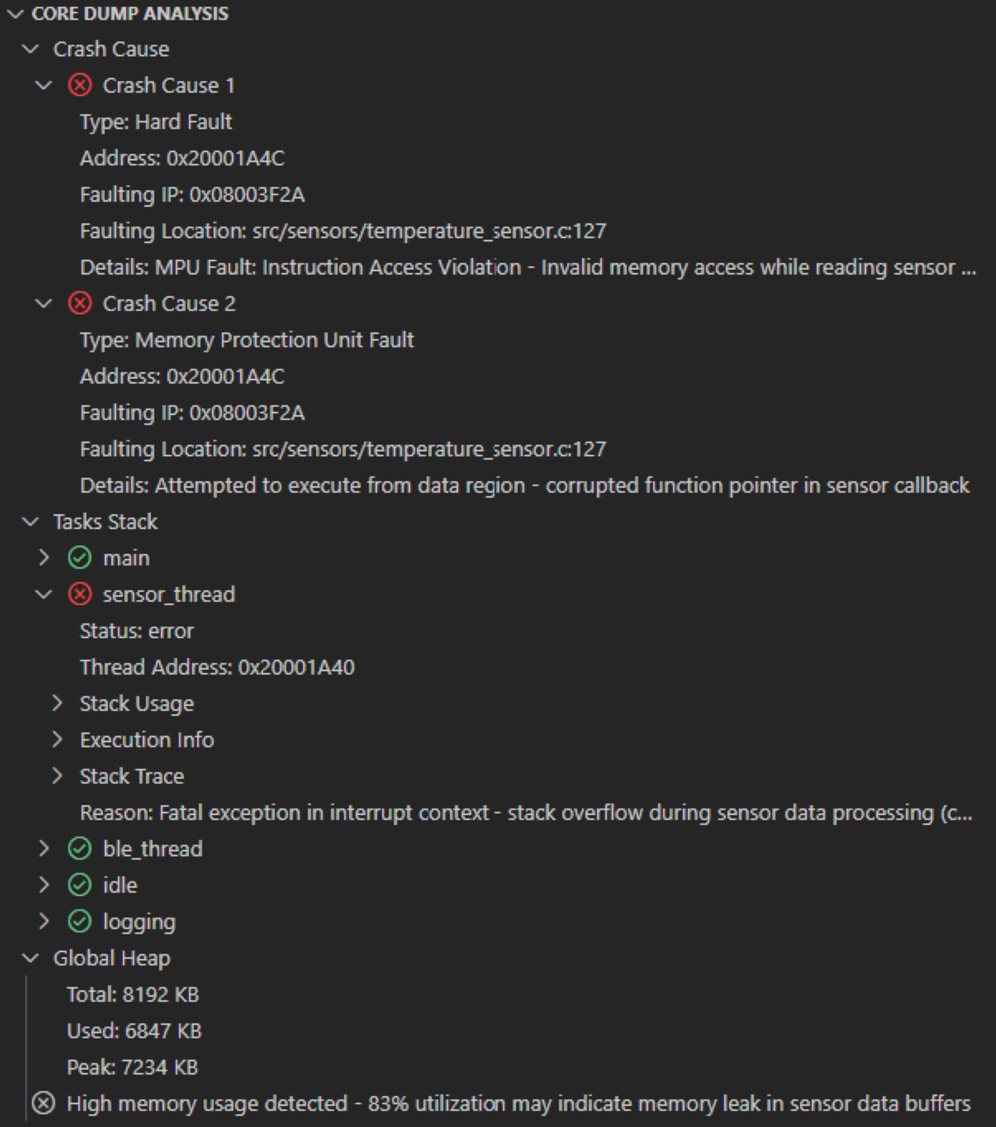This screenshot has height=1127, width=996.
Task: Click the green check icon next to logging
Action: [x=80, y=922]
